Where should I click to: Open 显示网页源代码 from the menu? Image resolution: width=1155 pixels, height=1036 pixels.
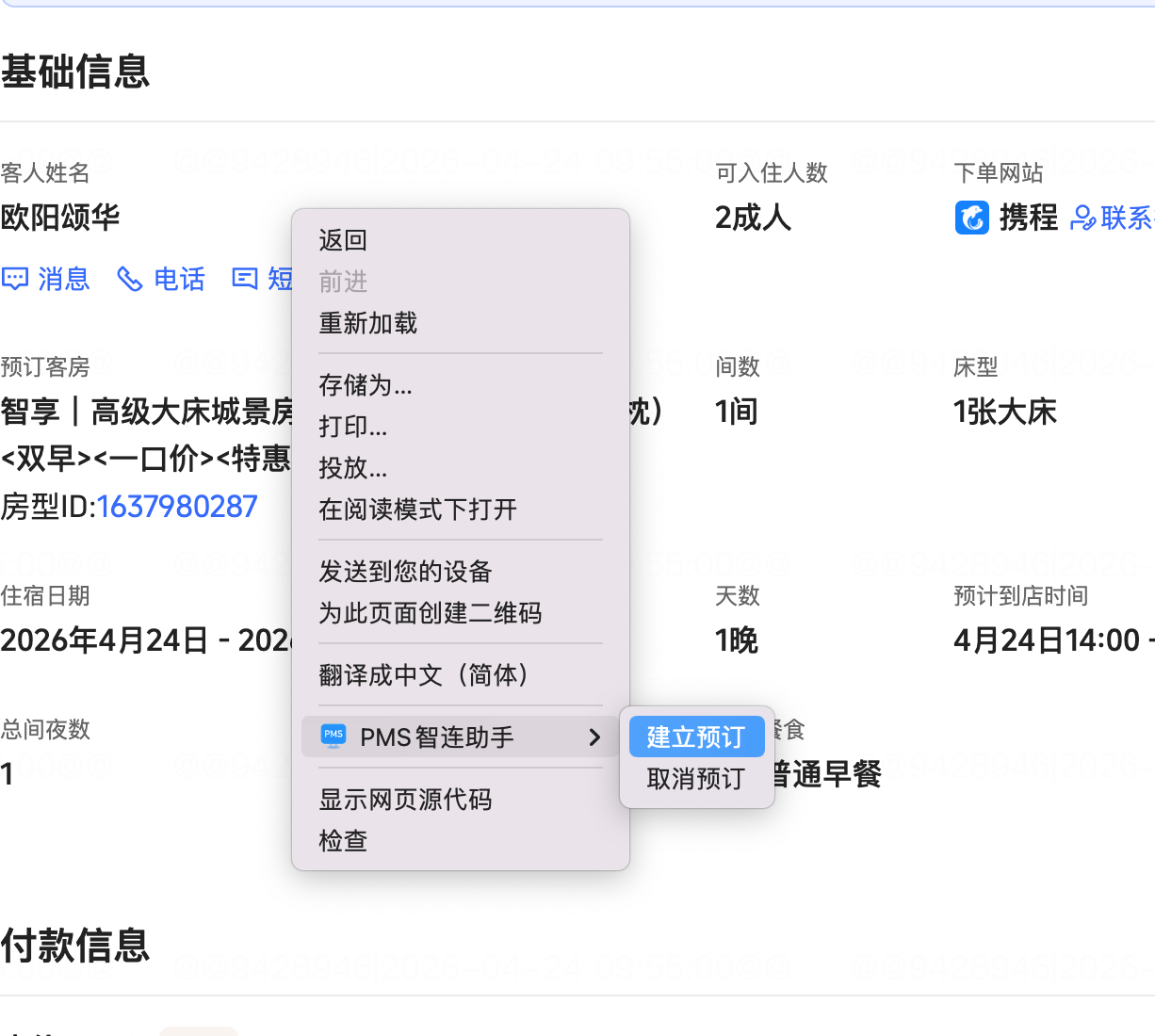point(405,800)
